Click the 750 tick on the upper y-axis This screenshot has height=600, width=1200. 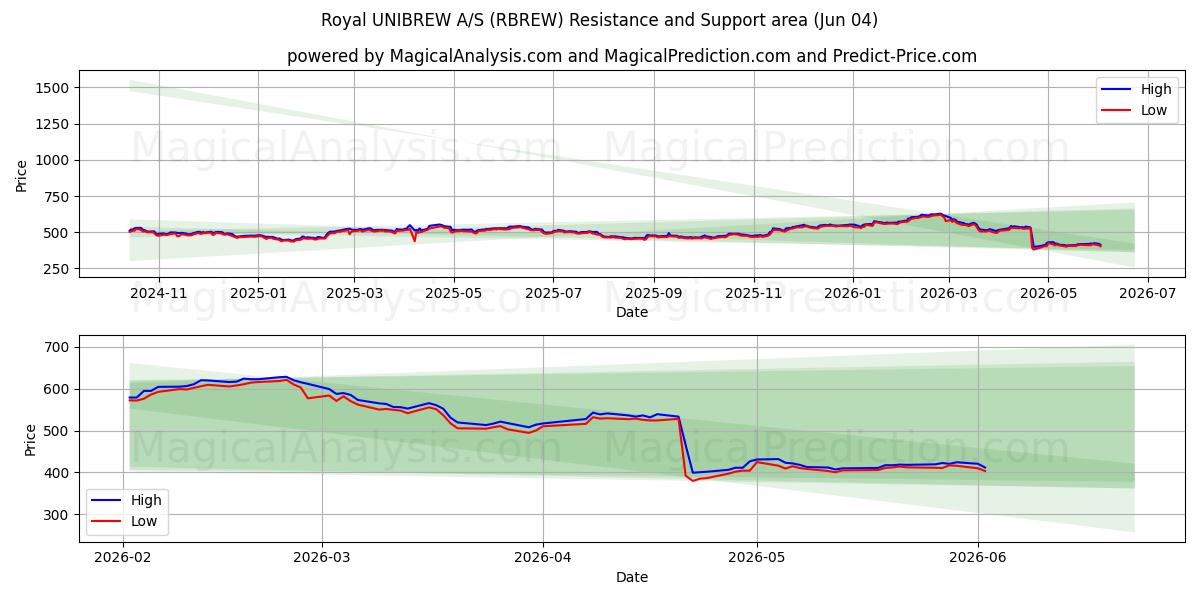coord(56,197)
